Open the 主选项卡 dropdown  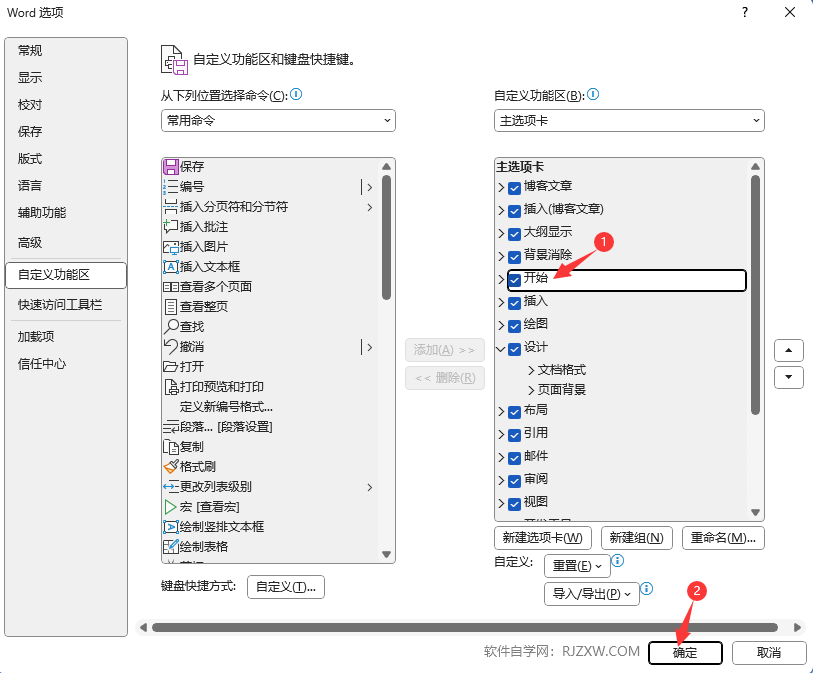coord(629,120)
